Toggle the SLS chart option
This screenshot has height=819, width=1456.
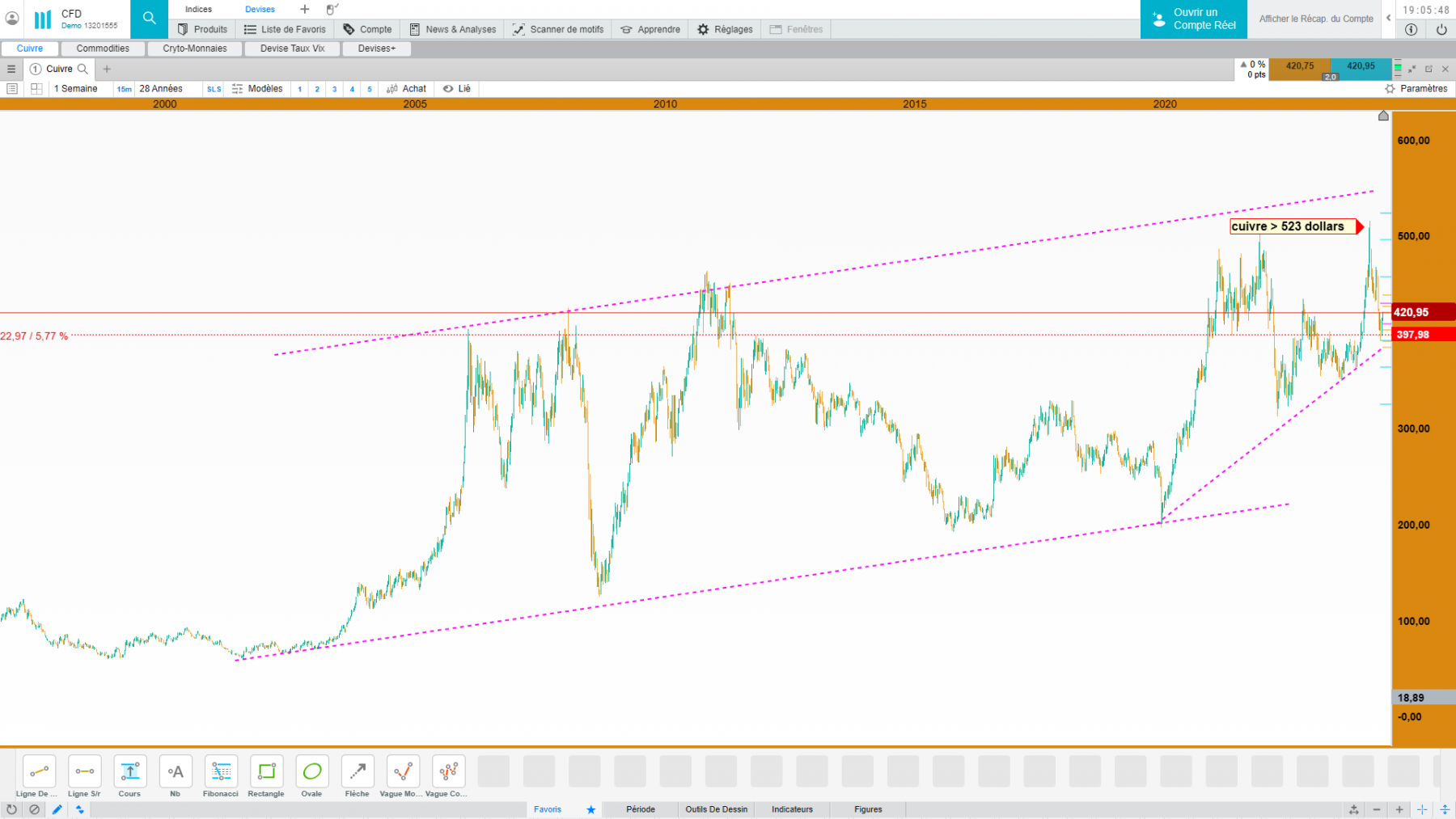(214, 89)
